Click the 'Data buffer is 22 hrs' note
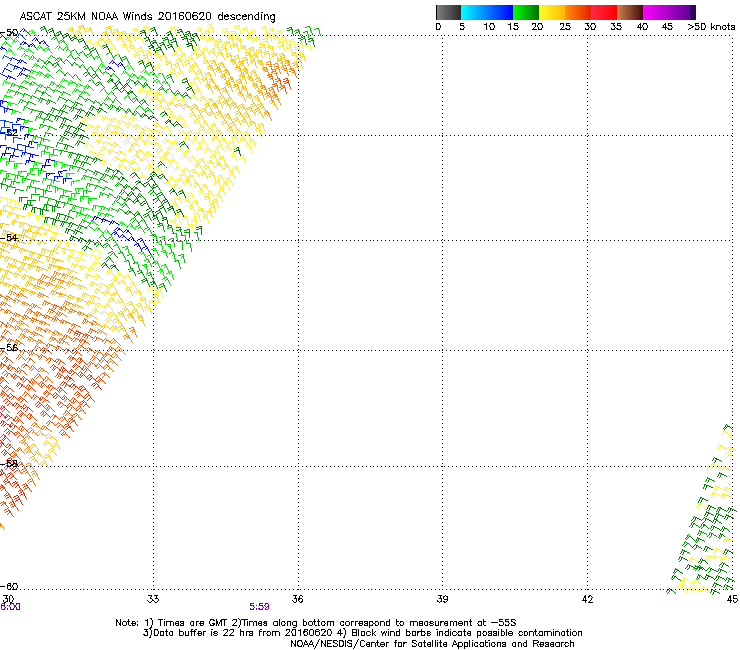The width and height of the screenshot is (740, 650). 362,633
